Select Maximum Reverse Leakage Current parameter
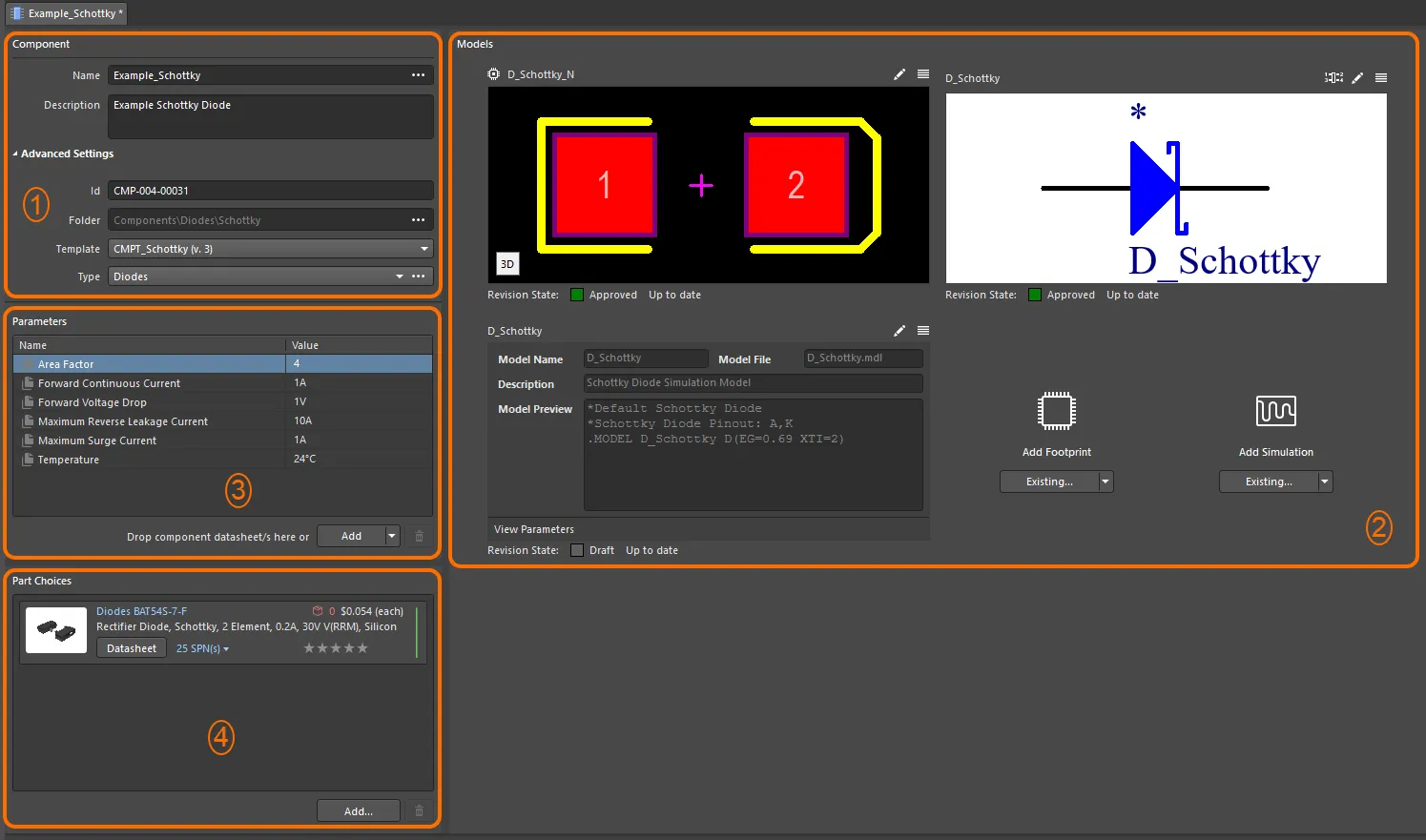This screenshot has width=1426, height=840. click(x=222, y=421)
